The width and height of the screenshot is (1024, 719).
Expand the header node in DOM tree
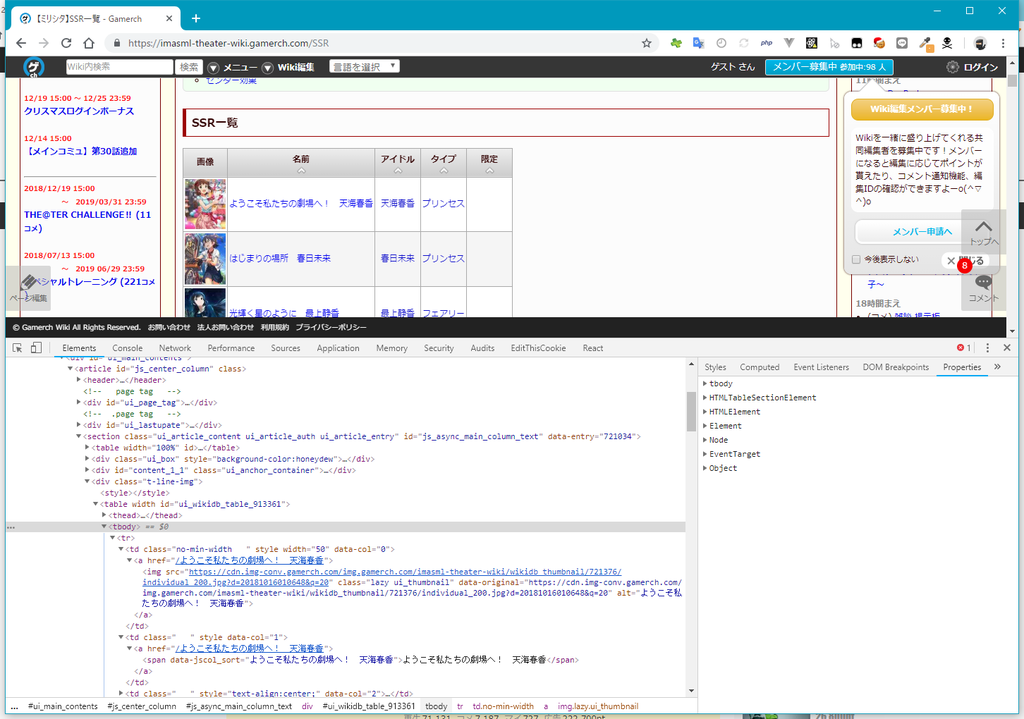79,380
